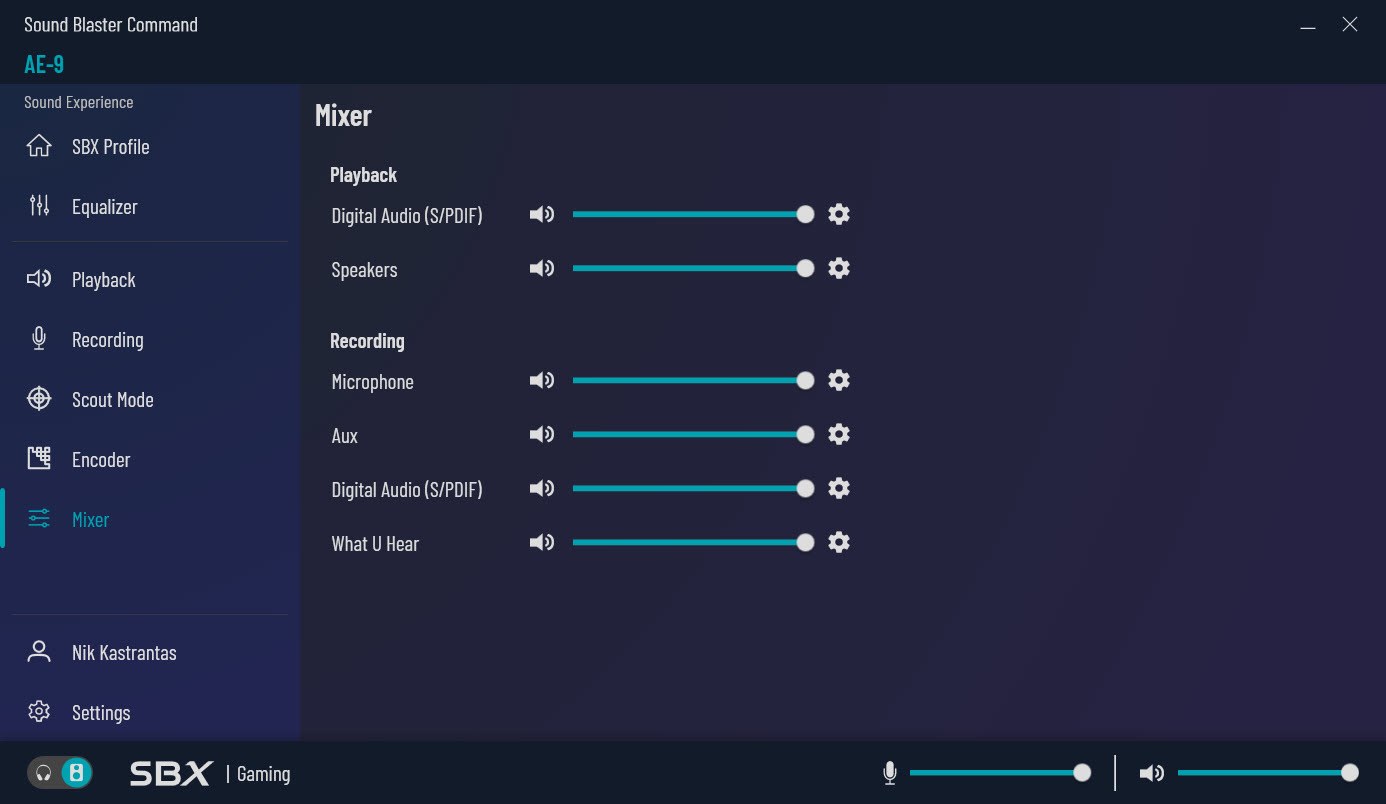Screen dimensions: 1386x804
Task: Open Microphone gear settings
Action: point(839,380)
